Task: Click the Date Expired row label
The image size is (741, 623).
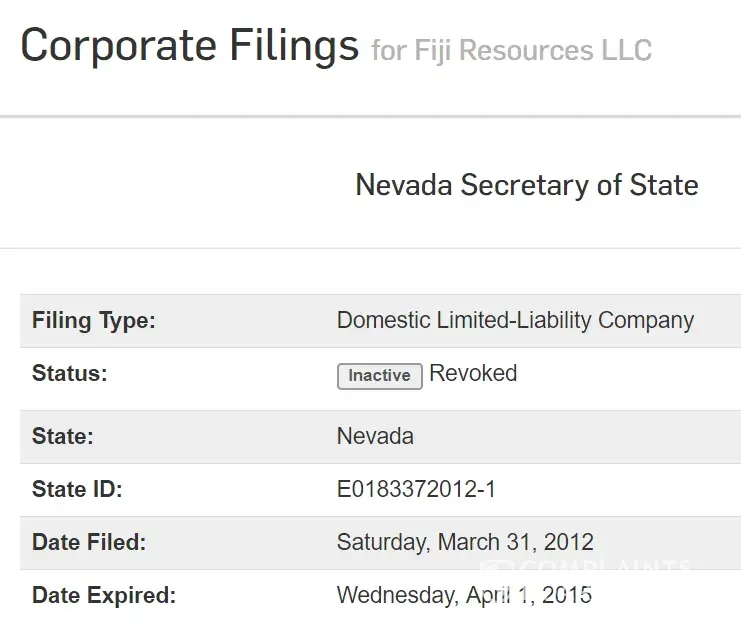Action: 104,596
